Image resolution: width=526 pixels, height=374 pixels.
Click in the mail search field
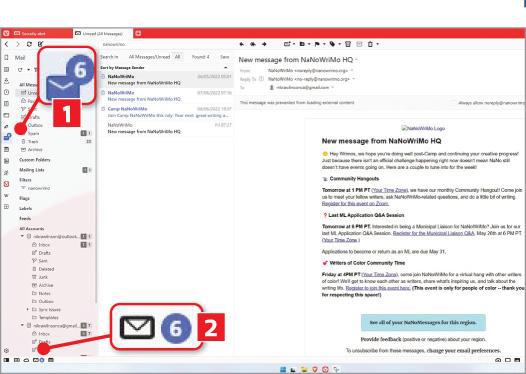(166, 44)
